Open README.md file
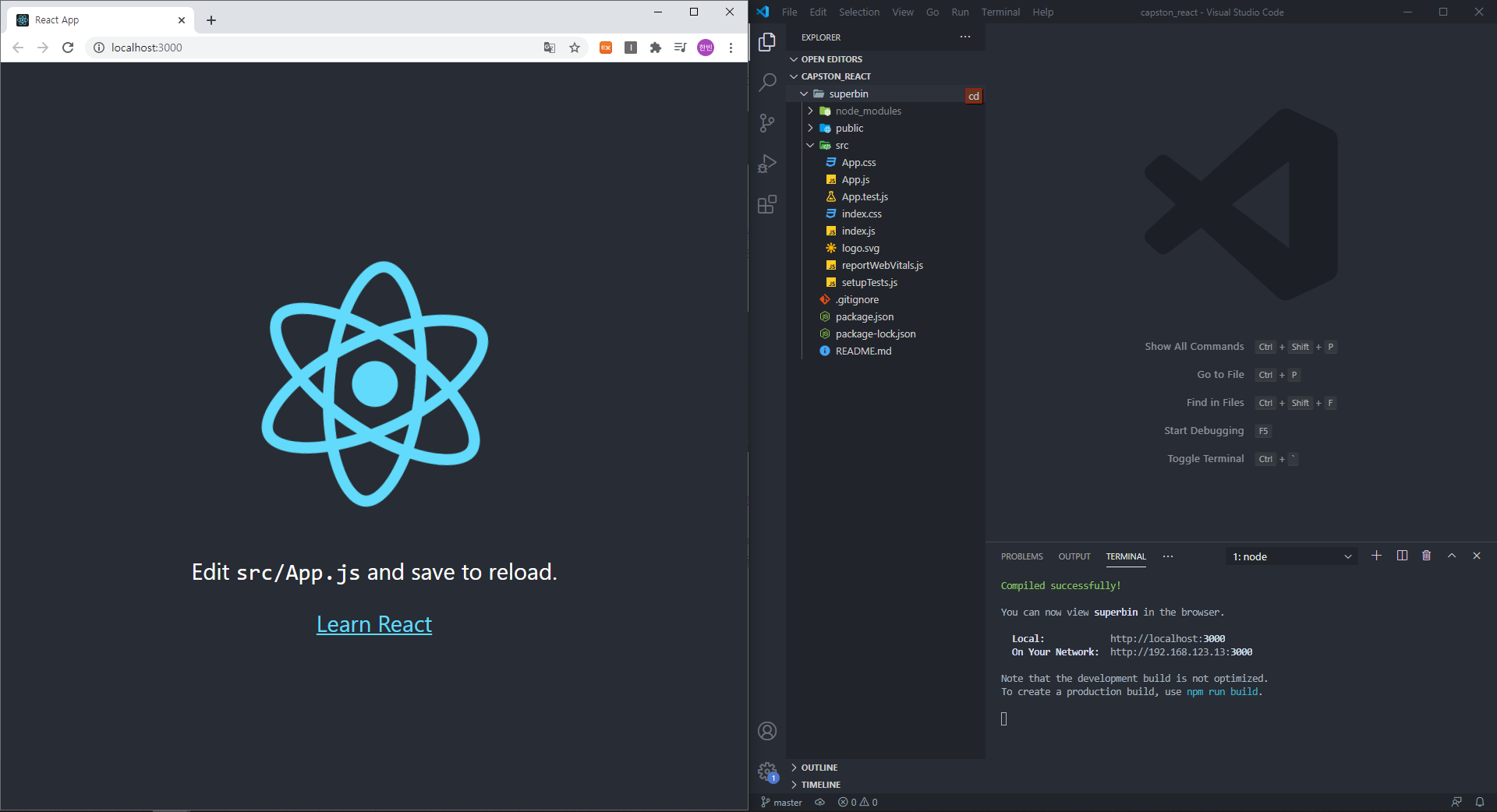 pyautogui.click(x=886, y=351)
